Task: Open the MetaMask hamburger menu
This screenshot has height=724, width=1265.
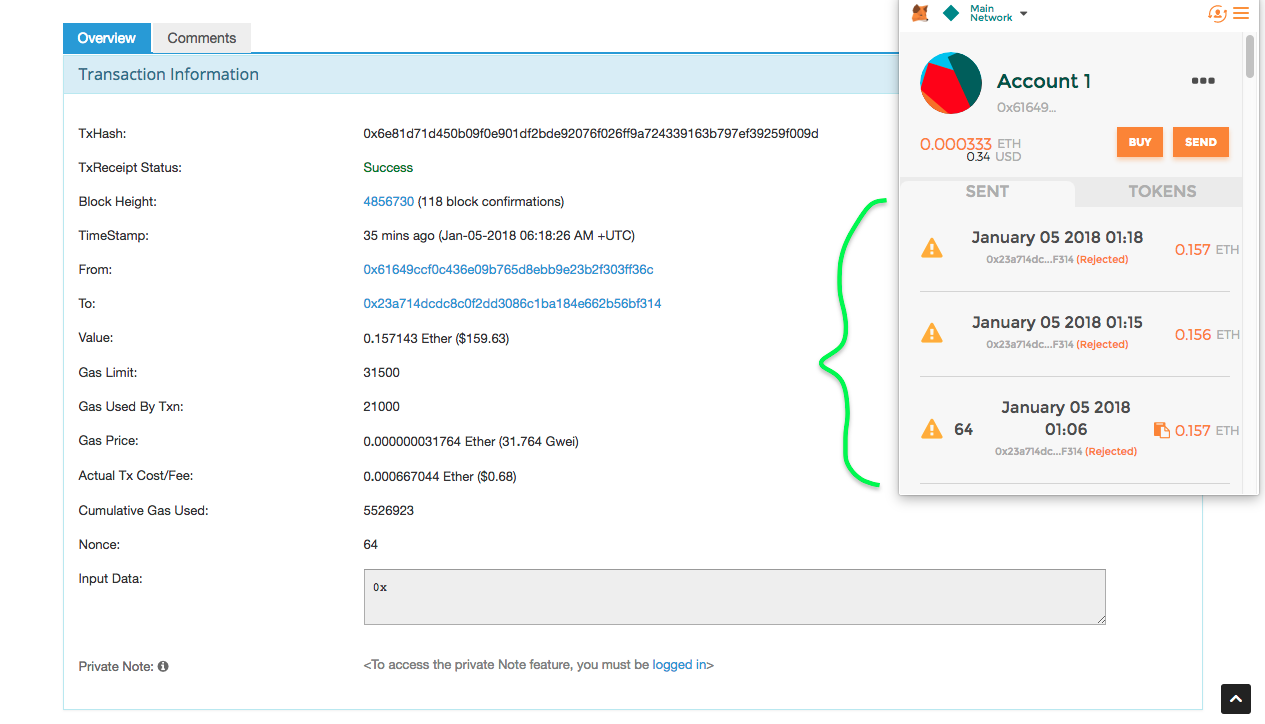Action: (1241, 13)
